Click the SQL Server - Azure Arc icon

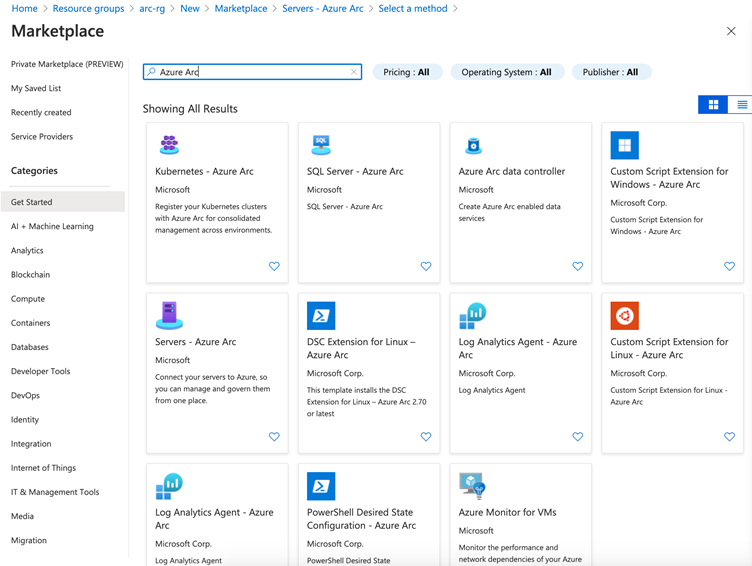tap(321, 145)
